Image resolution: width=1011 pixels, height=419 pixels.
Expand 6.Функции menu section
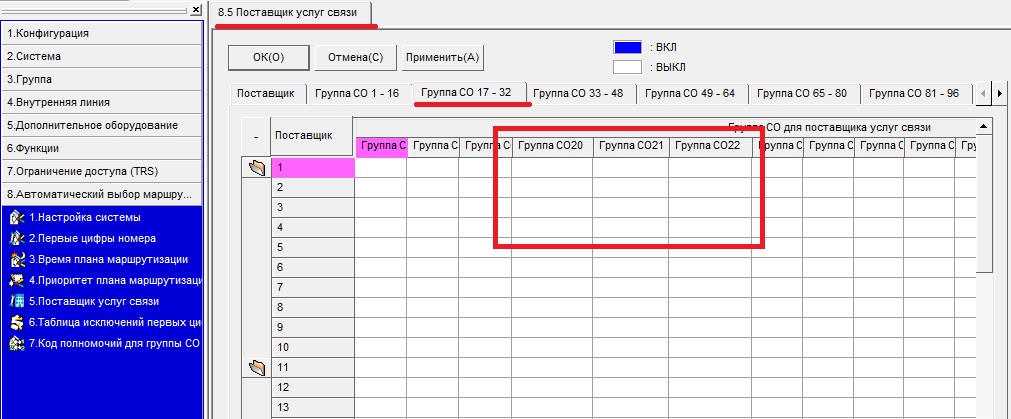[x=102, y=148]
